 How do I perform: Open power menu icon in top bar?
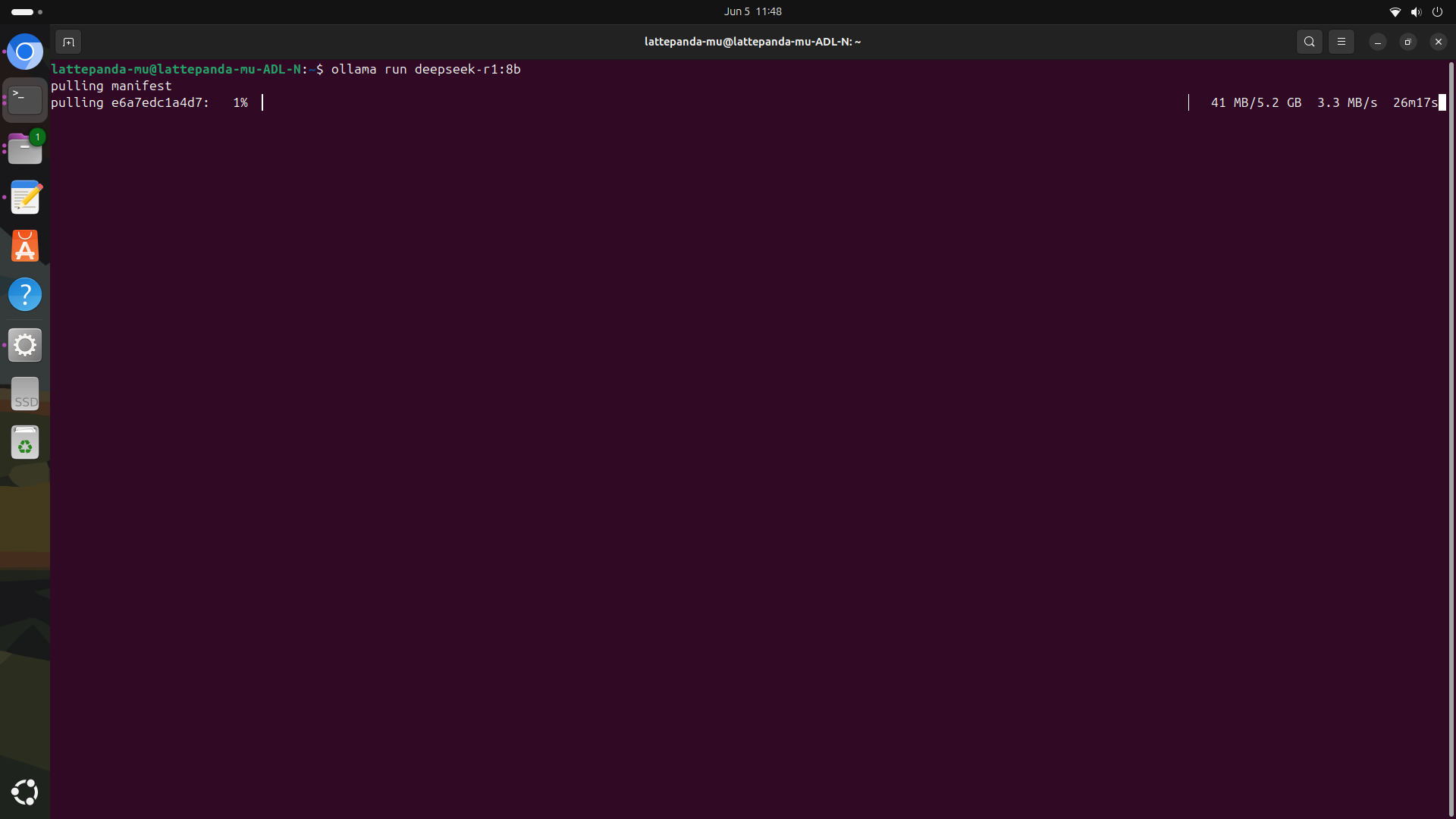coord(1437,11)
